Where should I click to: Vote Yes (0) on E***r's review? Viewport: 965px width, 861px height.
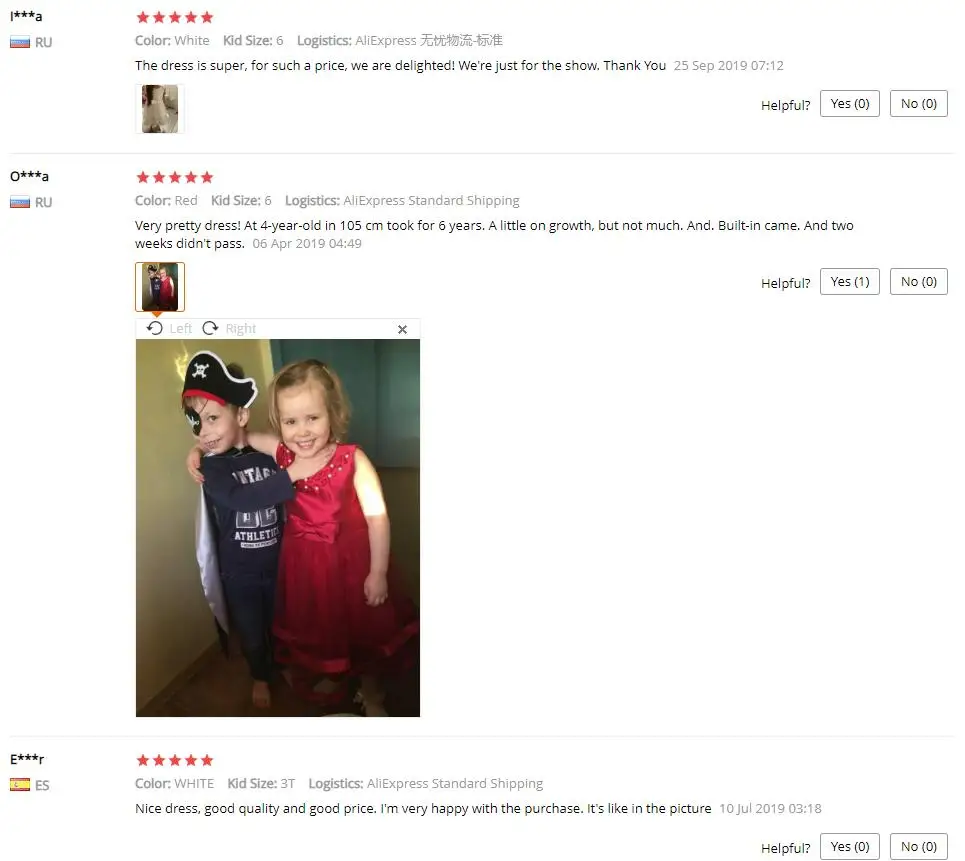850,846
